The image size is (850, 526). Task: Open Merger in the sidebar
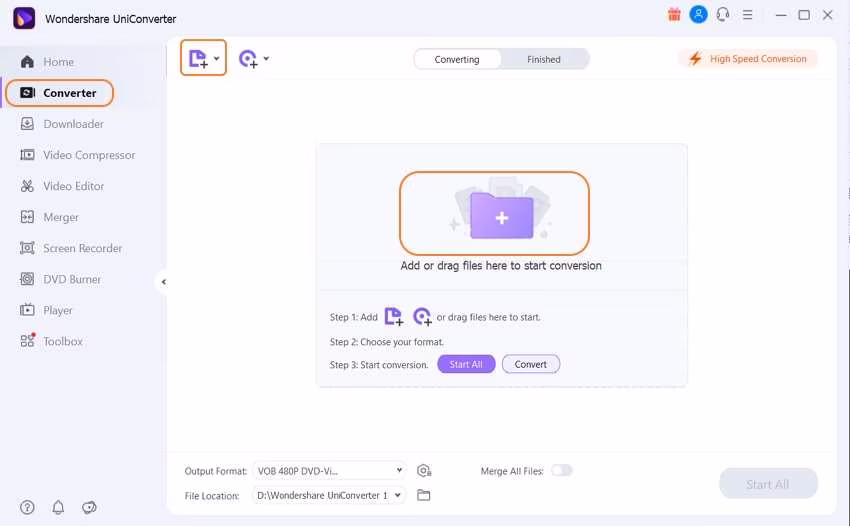(61, 217)
